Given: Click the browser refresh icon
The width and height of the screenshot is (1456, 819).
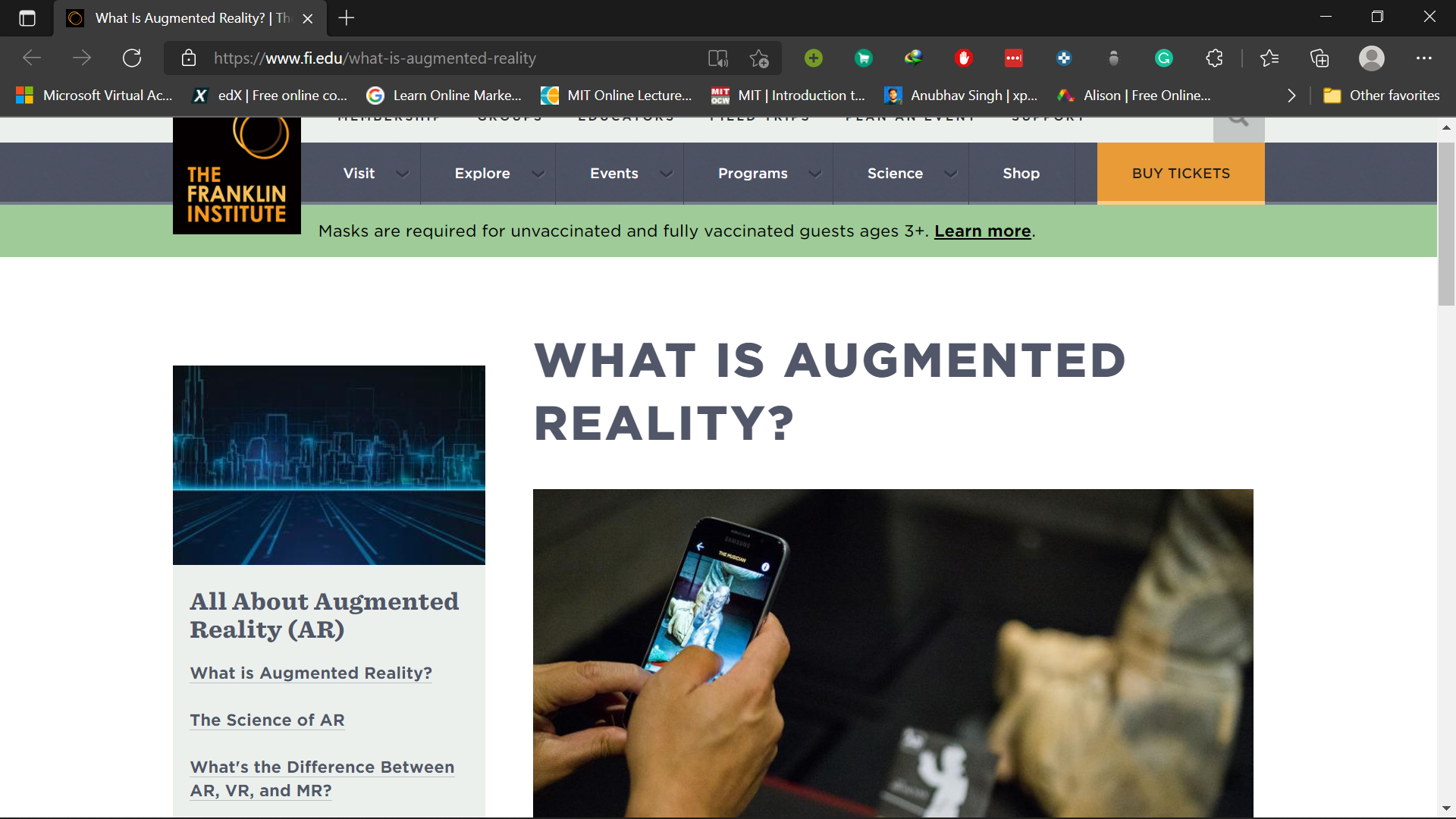Looking at the screenshot, I should pyautogui.click(x=132, y=58).
